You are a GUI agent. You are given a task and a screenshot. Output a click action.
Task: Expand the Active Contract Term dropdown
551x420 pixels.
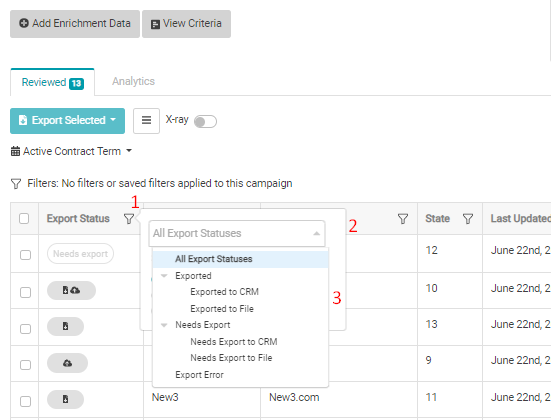coord(71,151)
